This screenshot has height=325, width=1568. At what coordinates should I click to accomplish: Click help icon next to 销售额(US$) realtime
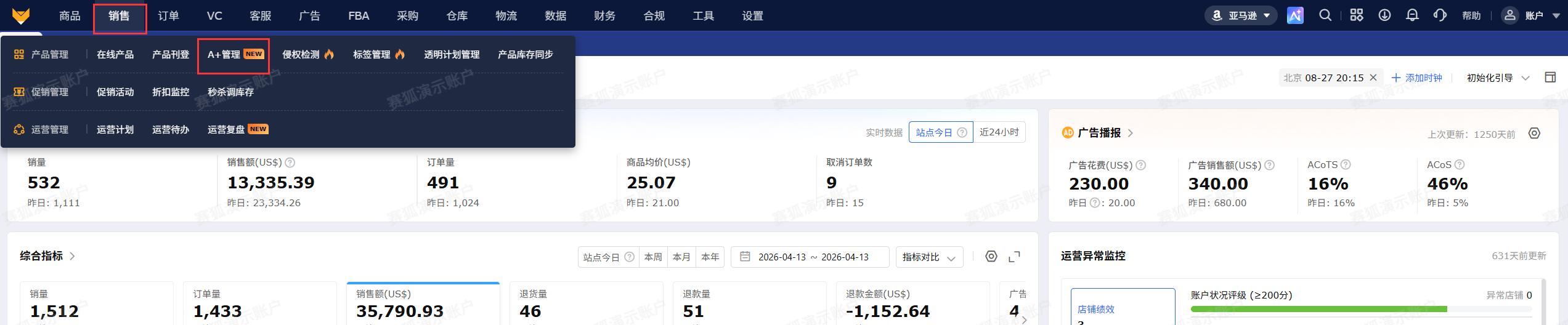290,162
